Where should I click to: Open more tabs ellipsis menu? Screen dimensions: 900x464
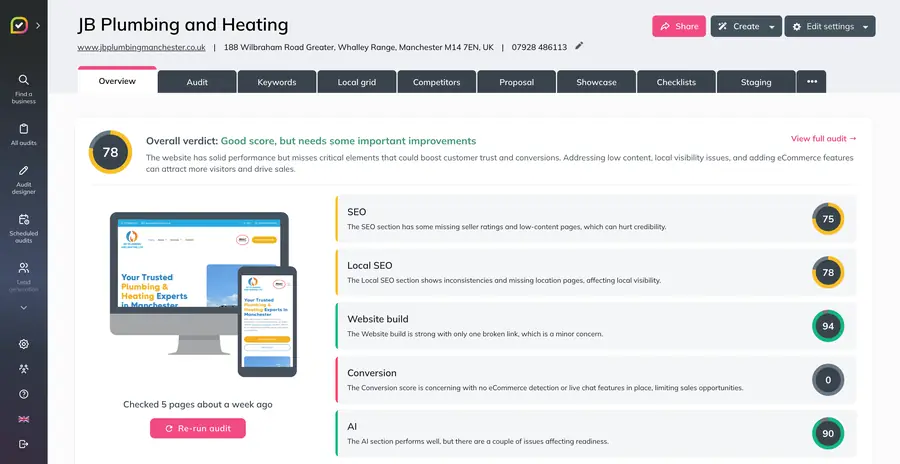coord(812,82)
